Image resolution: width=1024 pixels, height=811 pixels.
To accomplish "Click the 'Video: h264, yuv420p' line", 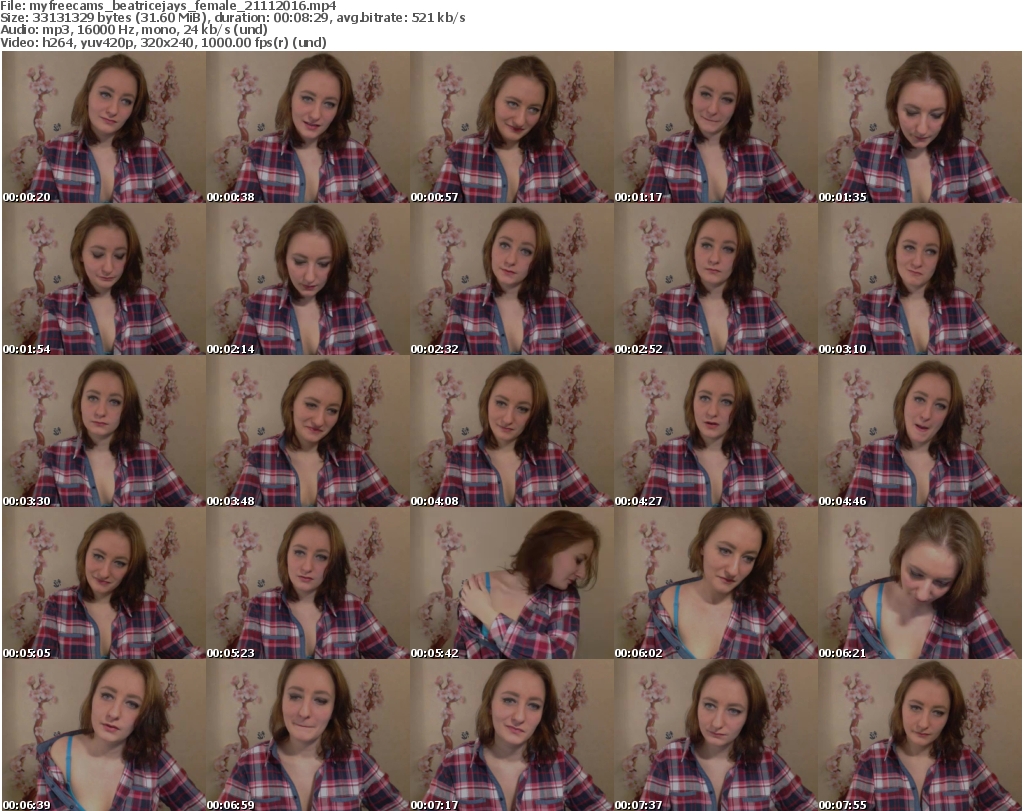I will [x=163, y=42].
